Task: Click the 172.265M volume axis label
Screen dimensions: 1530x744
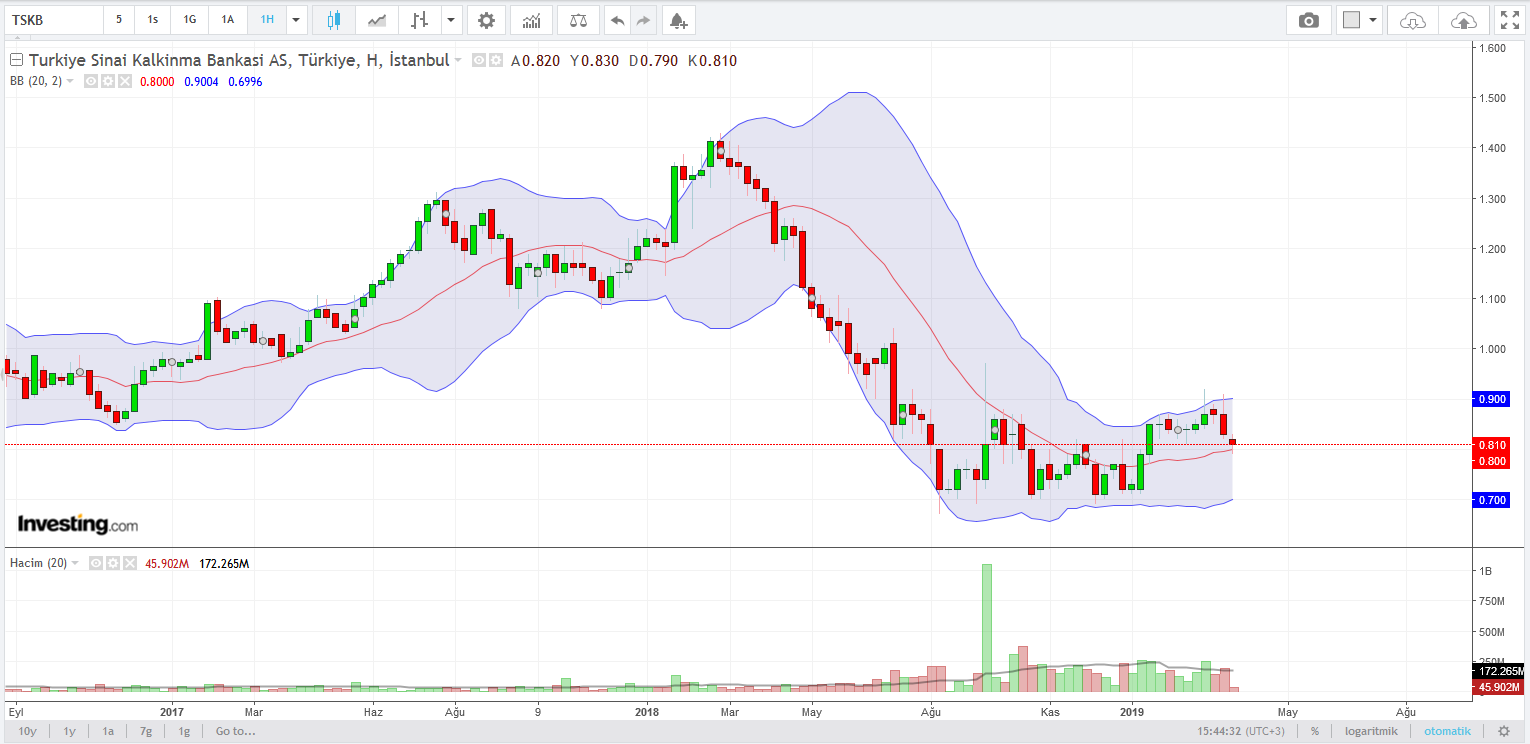Action: click(x=1500, y=671)
